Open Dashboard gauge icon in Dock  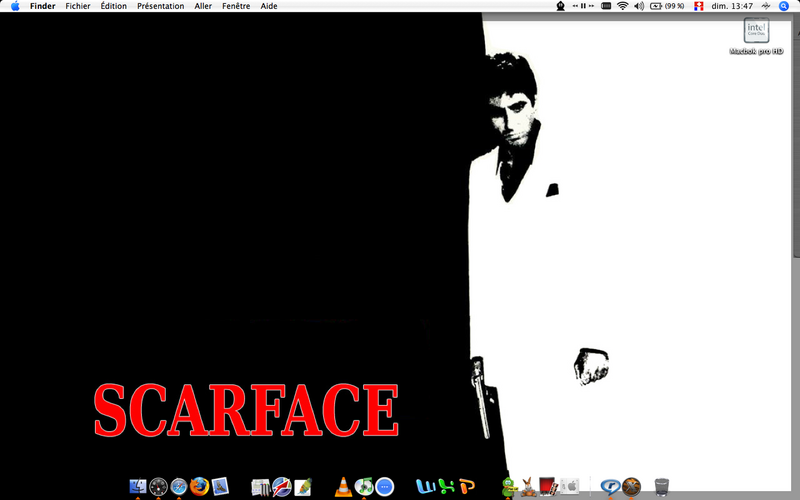click(159, 487)
